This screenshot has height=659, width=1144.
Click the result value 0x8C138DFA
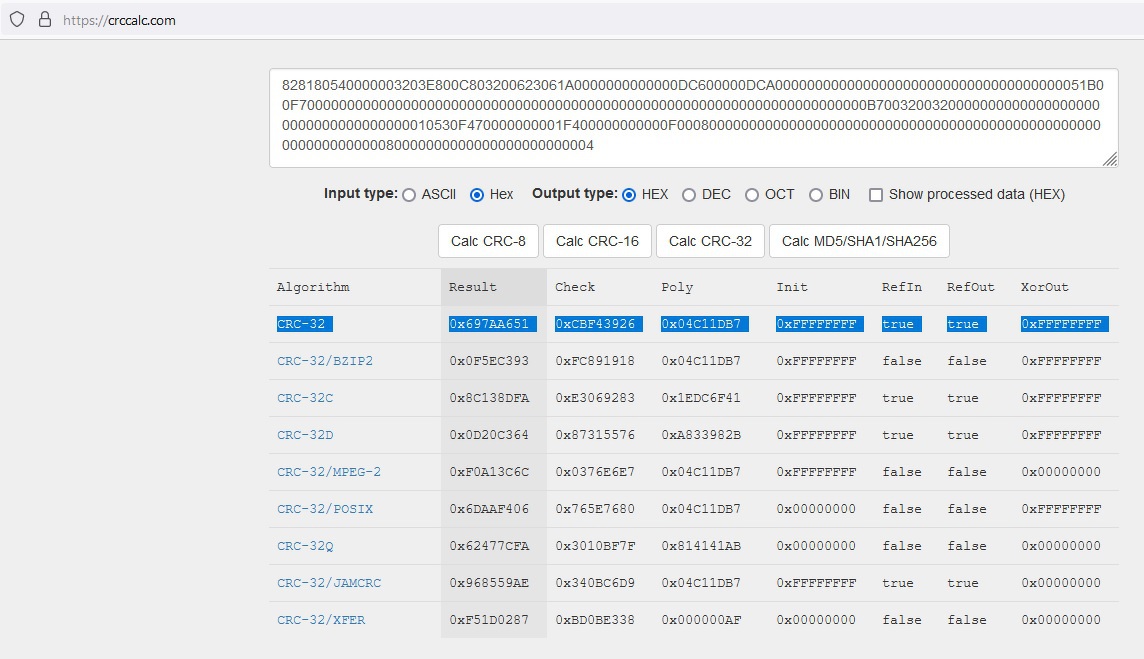coord(489,398)
